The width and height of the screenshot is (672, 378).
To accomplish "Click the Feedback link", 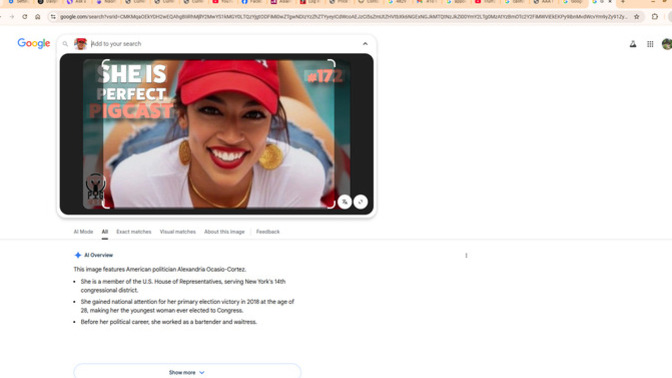I will click(268, 231).
